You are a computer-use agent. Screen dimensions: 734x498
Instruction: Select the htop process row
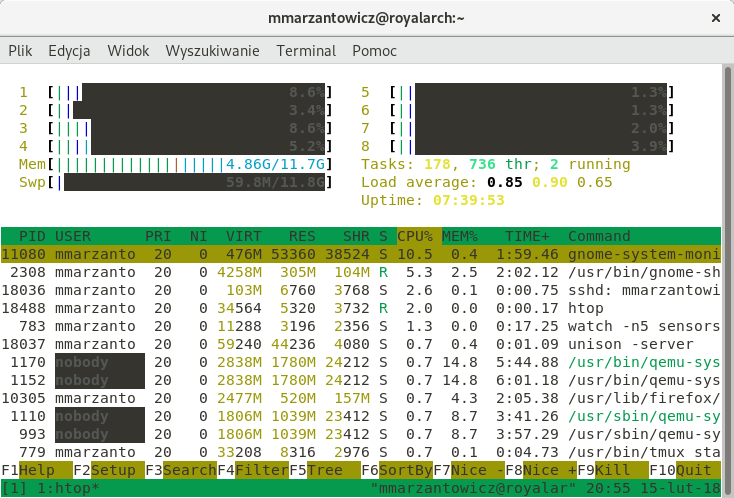coord(360,308)
